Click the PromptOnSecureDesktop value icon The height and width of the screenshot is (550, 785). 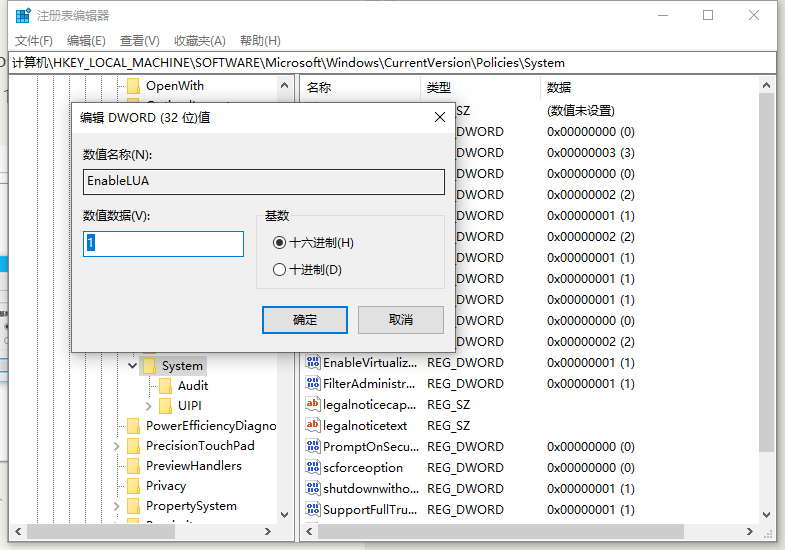click(x=312, y=446)
